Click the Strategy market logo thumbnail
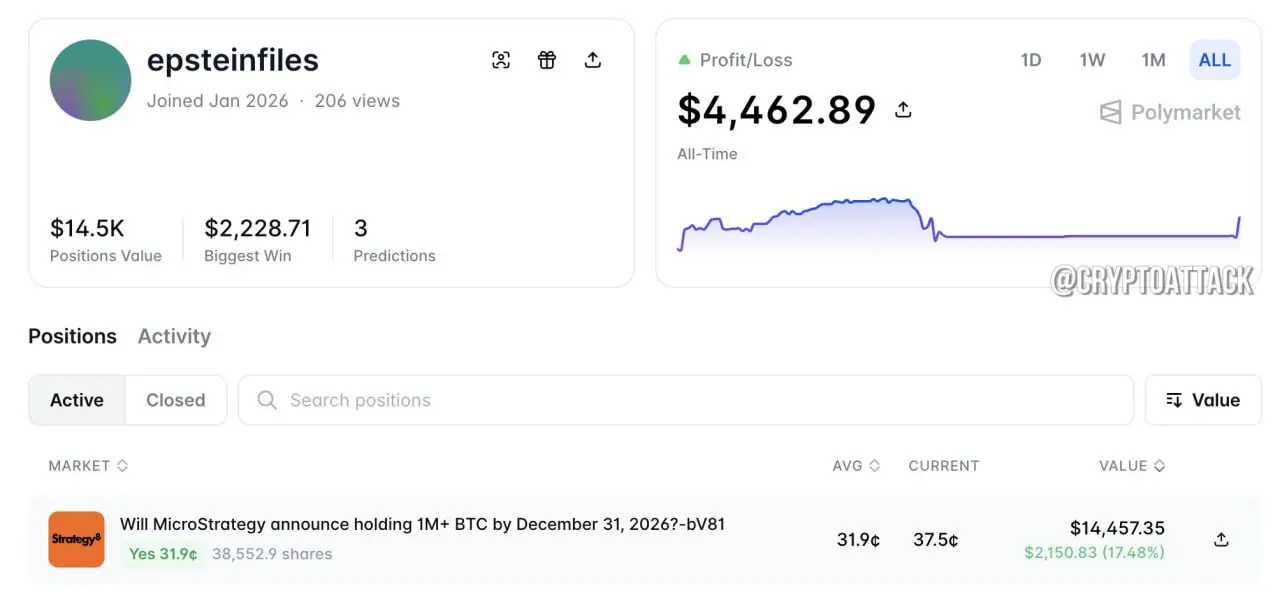Image resolution: width=1280 pixels, height=600 pixels. (x=77, y=540)
